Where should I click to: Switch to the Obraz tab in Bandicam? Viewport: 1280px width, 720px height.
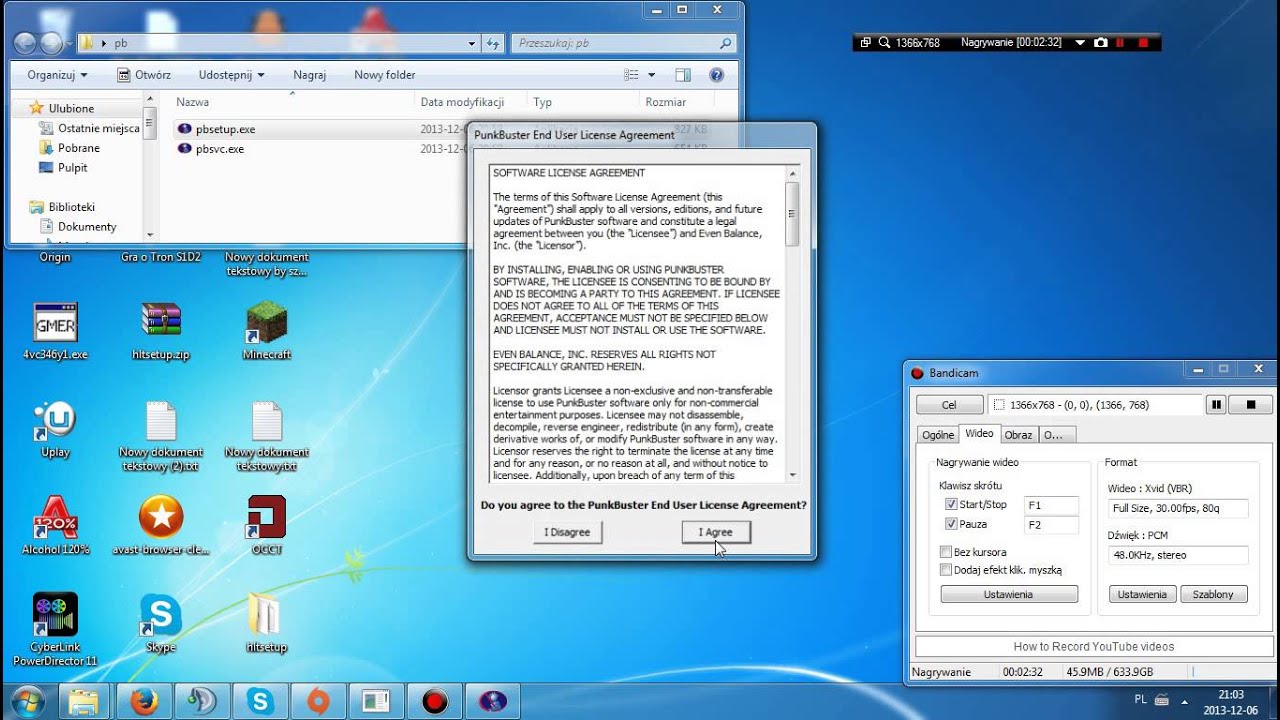click(1018, 435)
